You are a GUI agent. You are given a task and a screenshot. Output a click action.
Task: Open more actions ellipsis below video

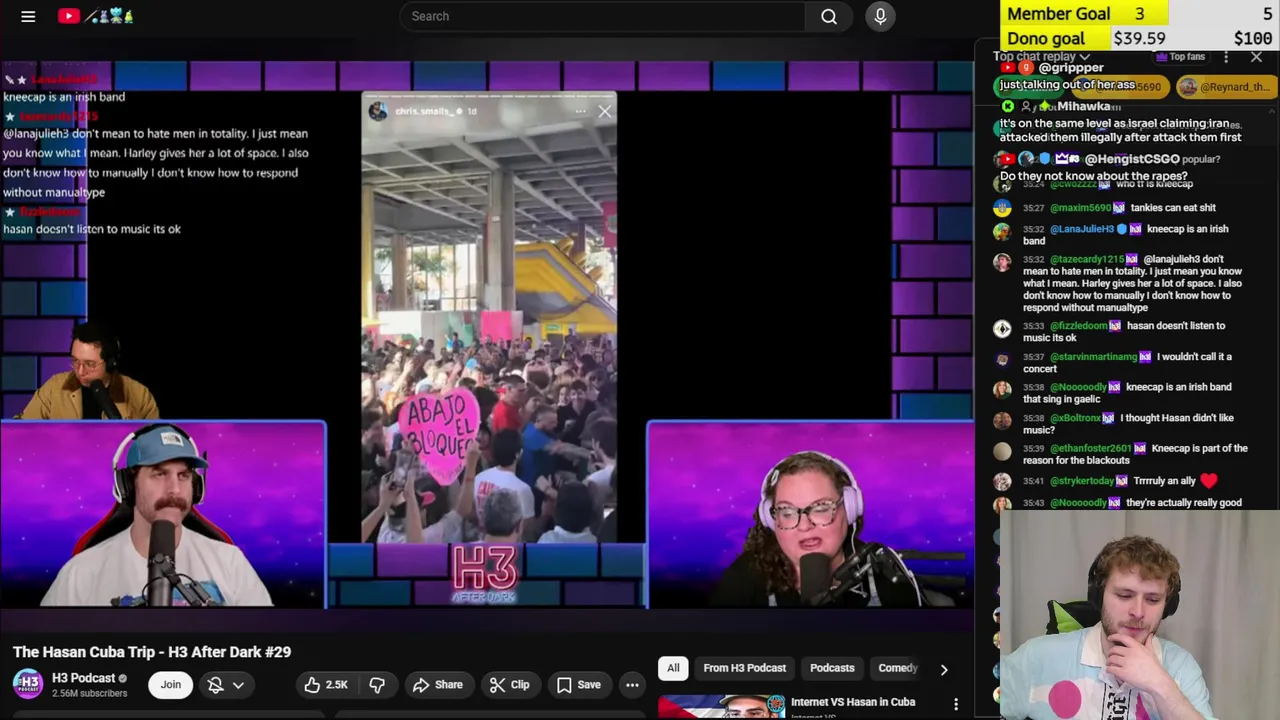coord(632,685)
